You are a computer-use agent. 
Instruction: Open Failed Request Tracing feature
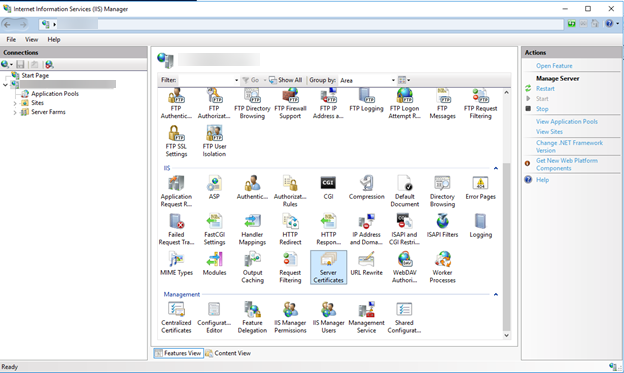(x=176, y=230)
